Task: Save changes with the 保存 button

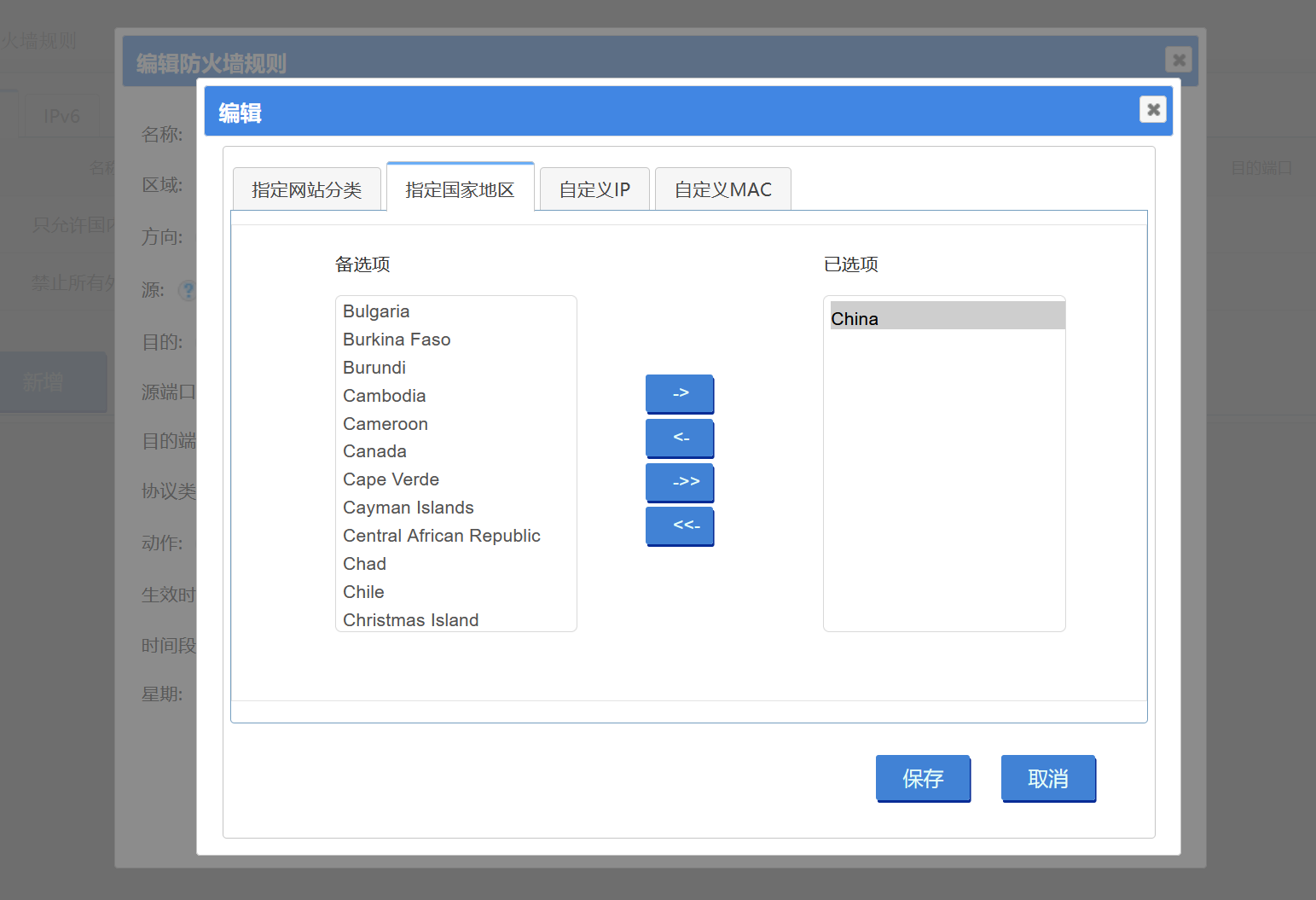Action: click(923, 778)
